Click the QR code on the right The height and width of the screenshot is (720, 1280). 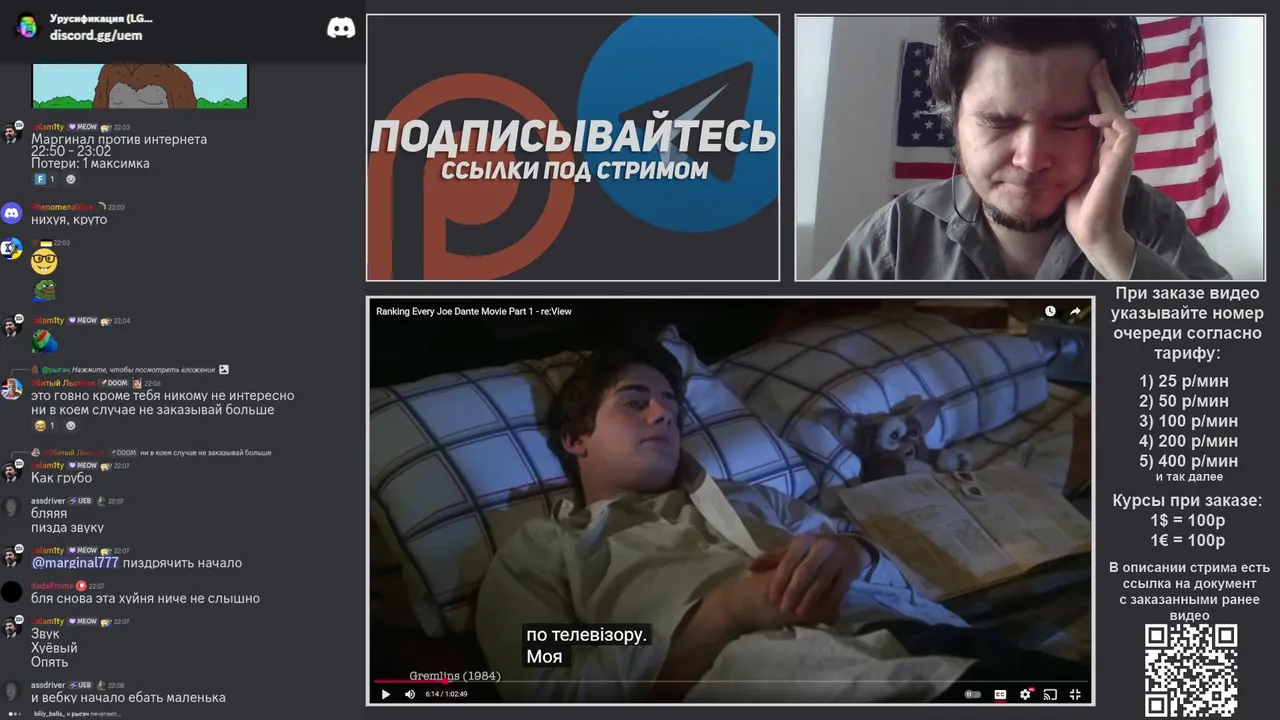1190,671
